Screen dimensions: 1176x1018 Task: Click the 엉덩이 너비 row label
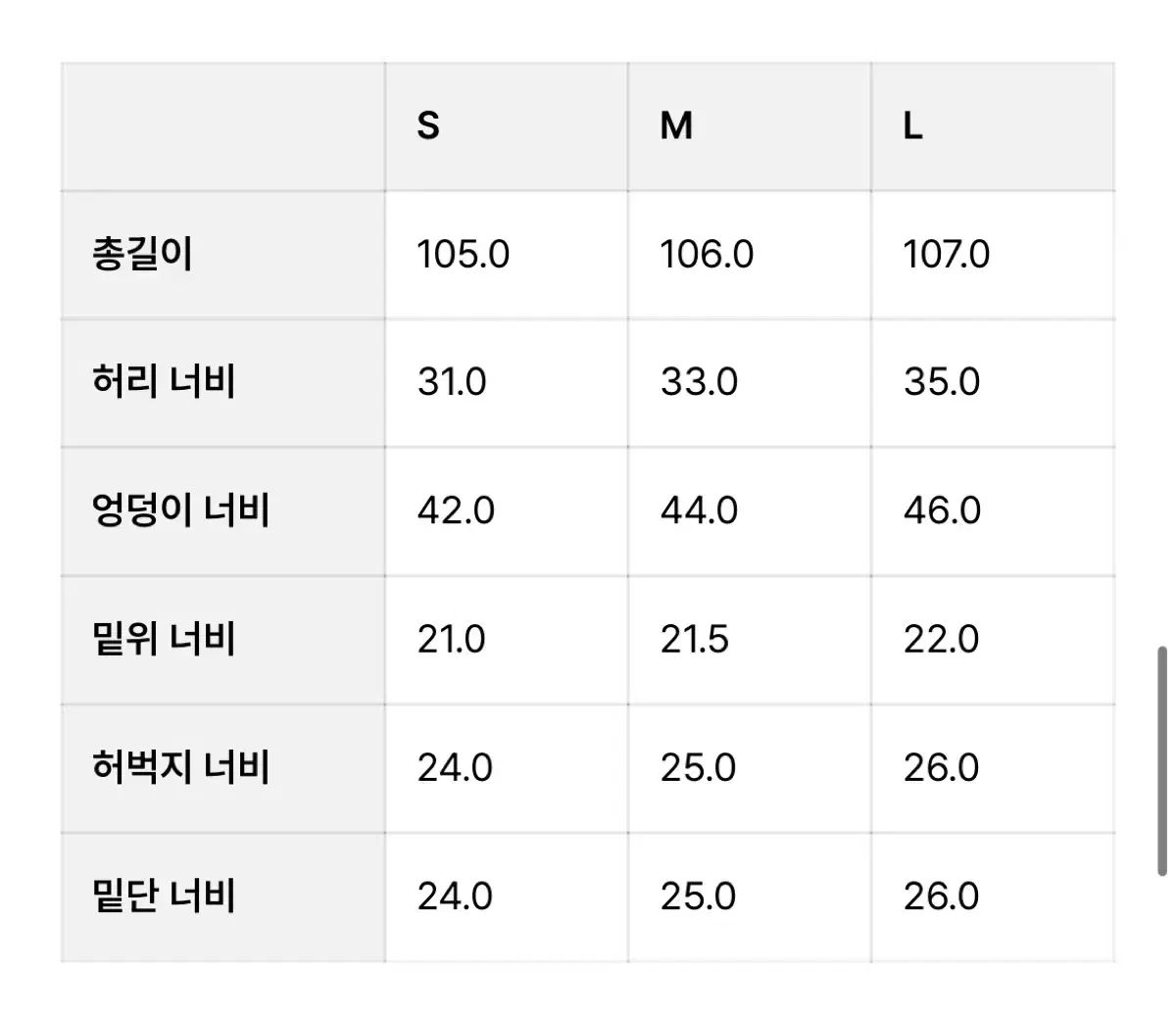click(180, 510)
